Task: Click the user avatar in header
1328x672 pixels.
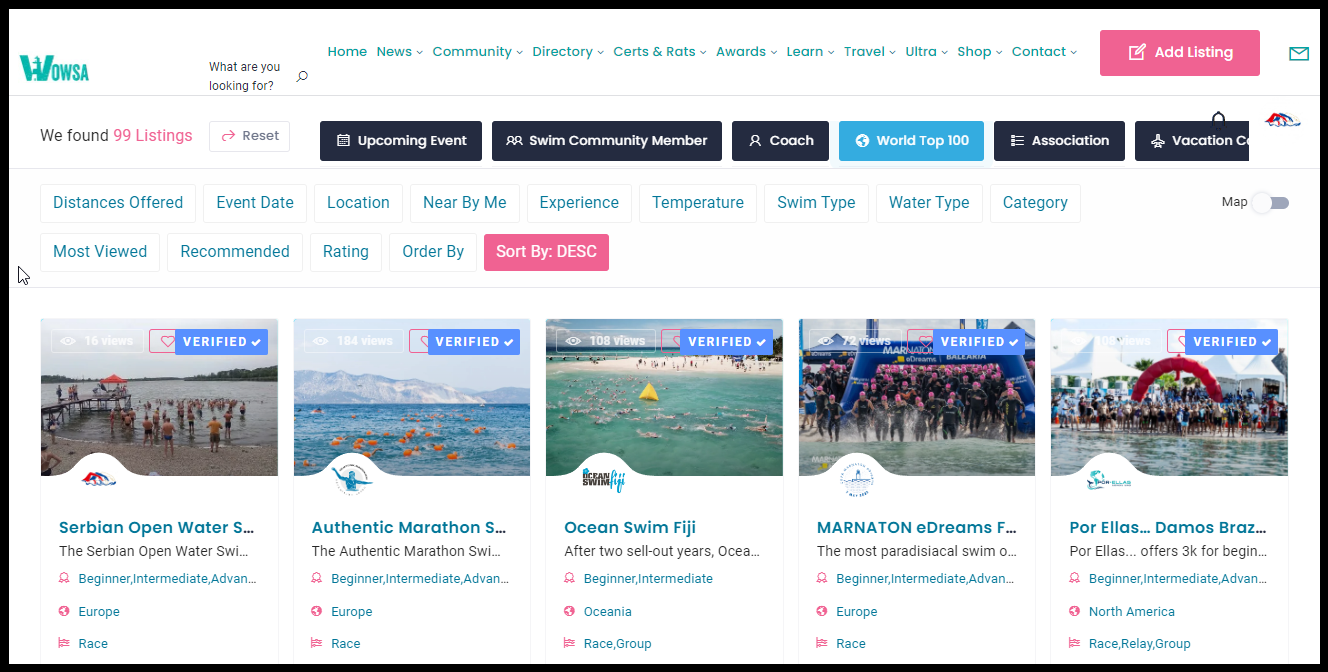Action: tap(1282, 121)
